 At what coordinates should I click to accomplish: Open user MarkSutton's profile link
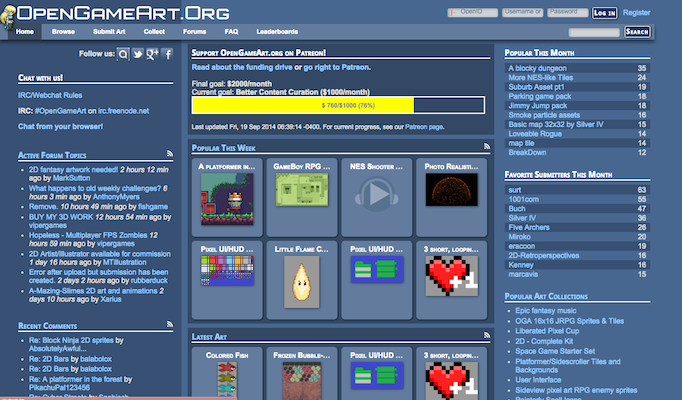click(71, 178)
